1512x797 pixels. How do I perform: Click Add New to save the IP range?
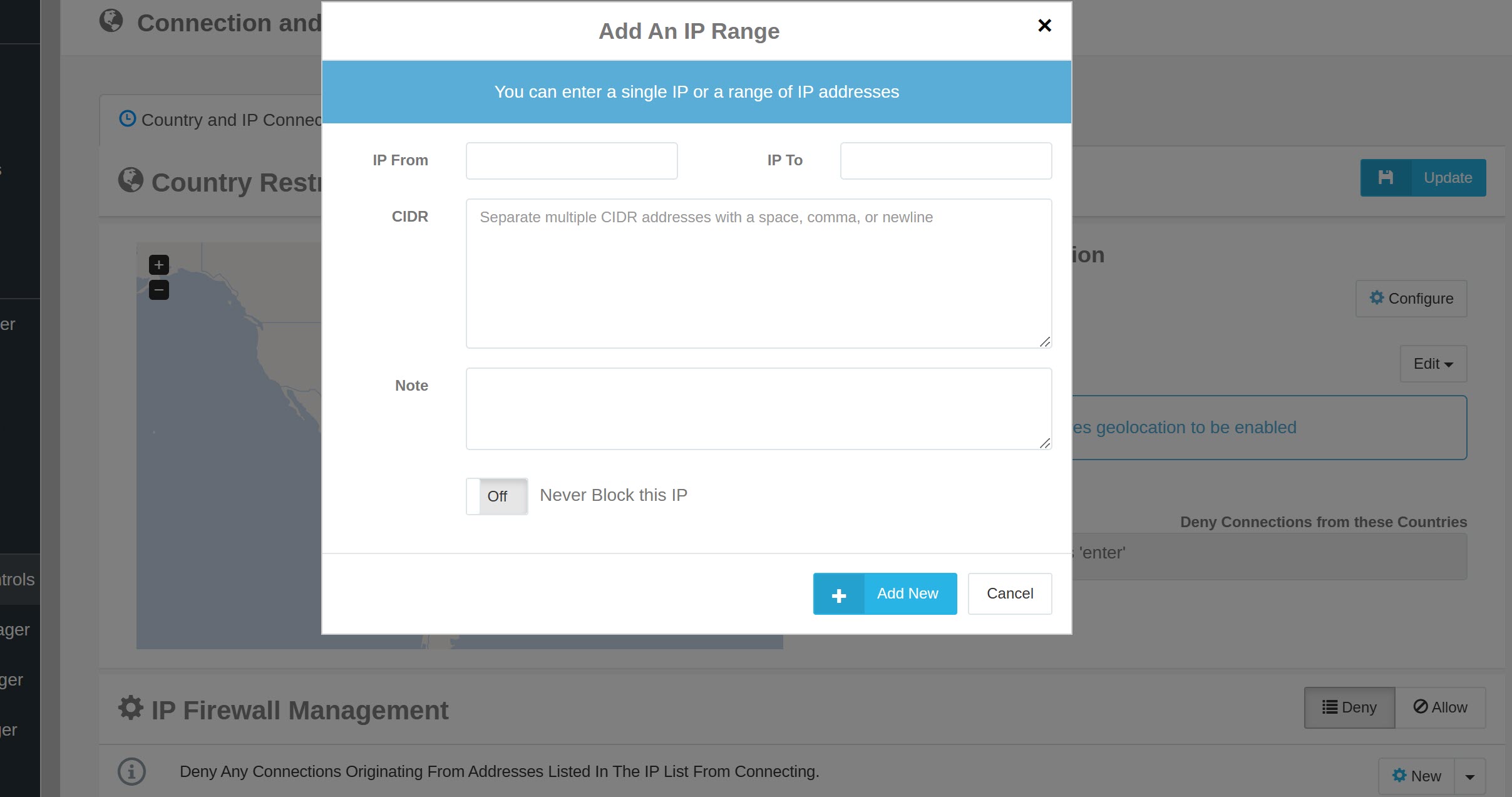click(907, 593)
